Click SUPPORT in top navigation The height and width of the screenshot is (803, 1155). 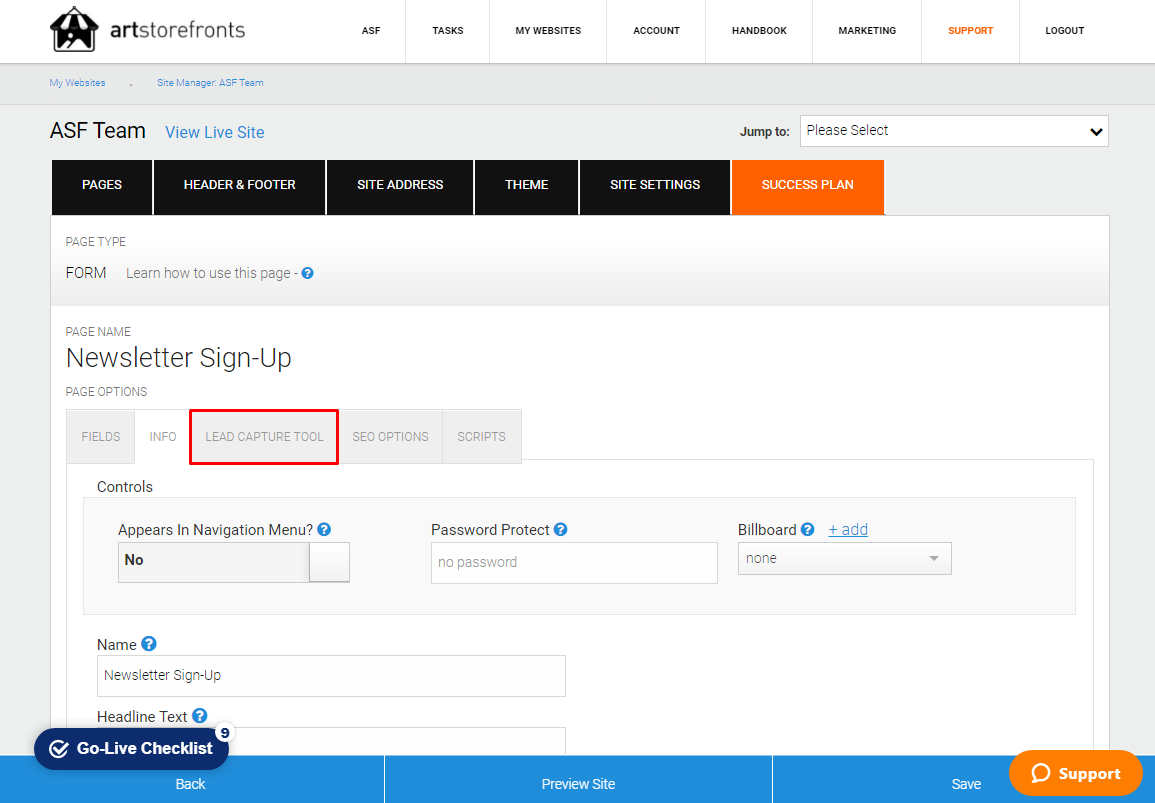(970, 31)
